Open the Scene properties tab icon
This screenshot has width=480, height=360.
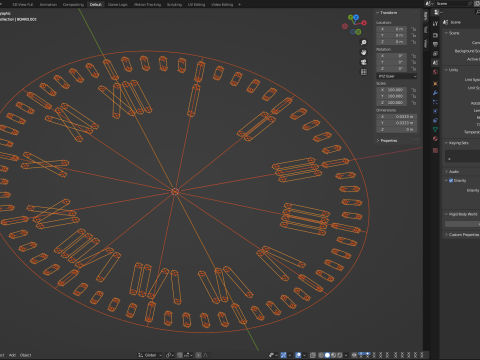[435, 62]
